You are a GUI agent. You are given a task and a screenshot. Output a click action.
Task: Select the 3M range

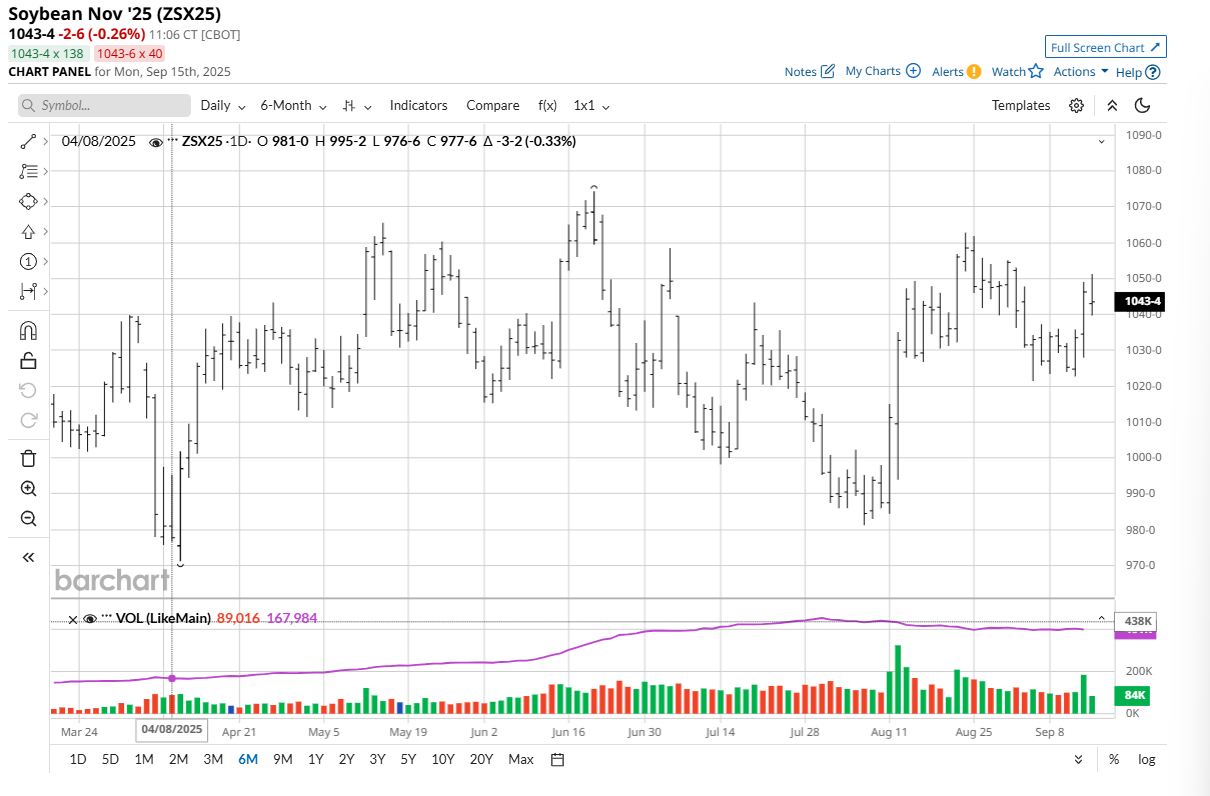(x=213, y=759)
